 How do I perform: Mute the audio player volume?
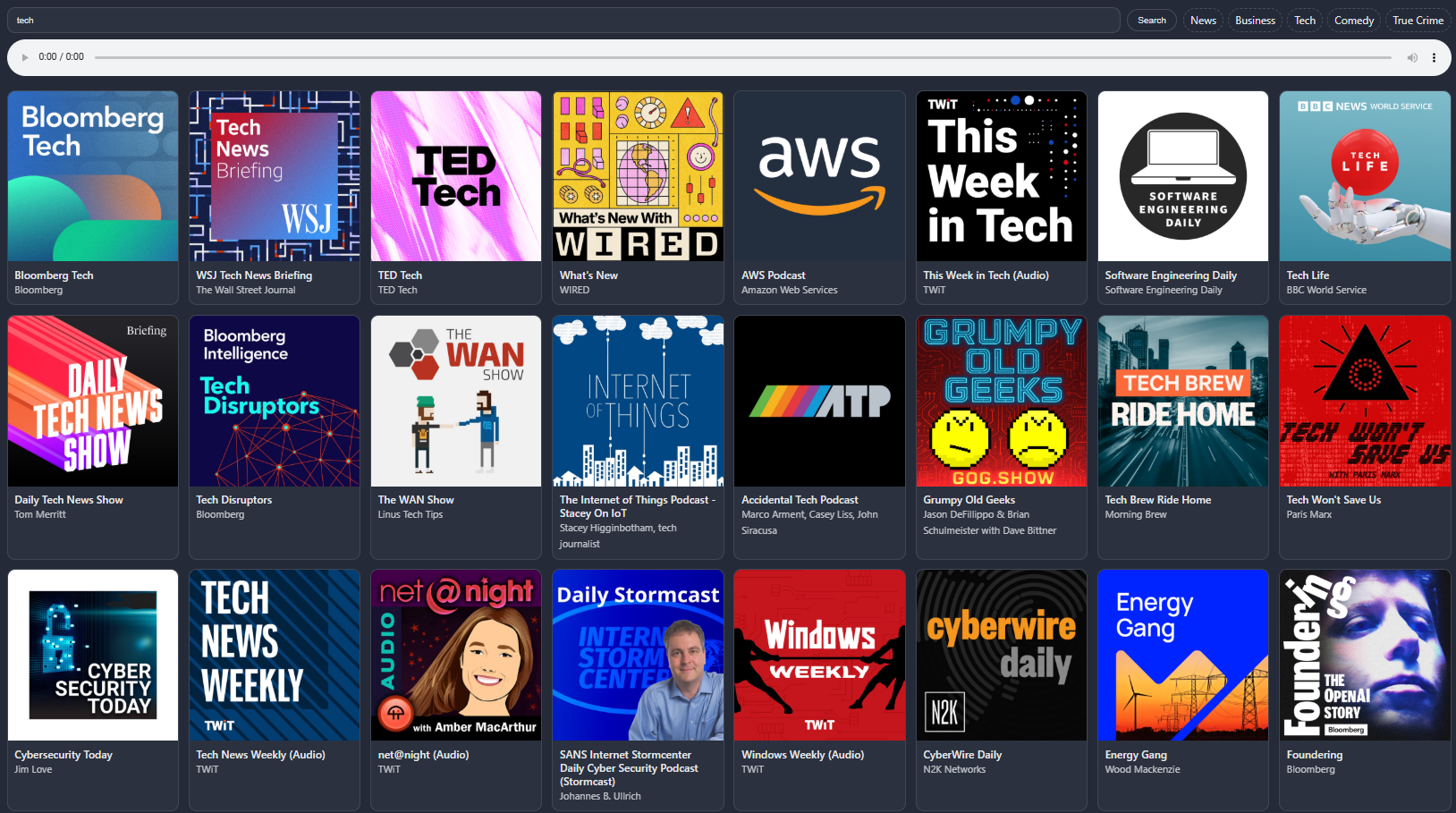[1412, 58]
